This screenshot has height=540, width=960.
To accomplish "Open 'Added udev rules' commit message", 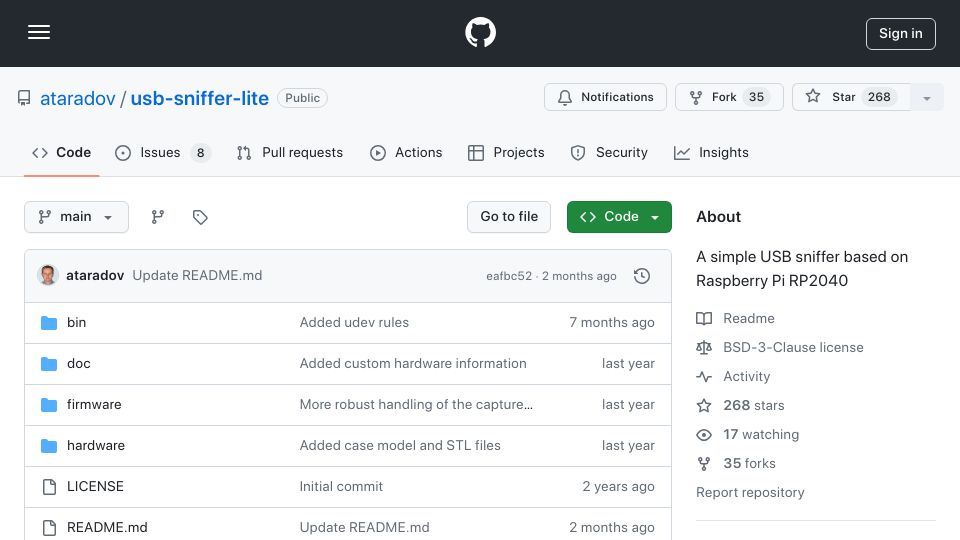I will [354, 323].
